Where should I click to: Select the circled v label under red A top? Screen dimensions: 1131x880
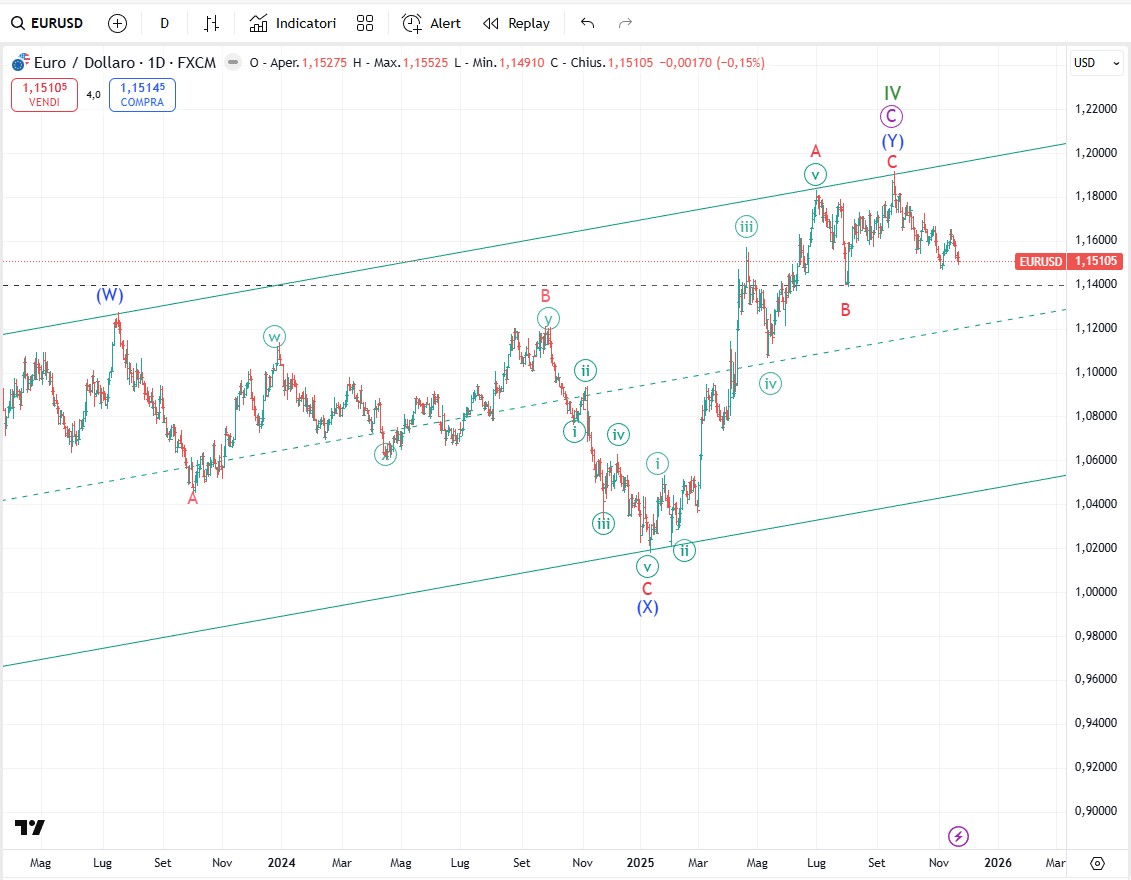[x=815, y=175]
